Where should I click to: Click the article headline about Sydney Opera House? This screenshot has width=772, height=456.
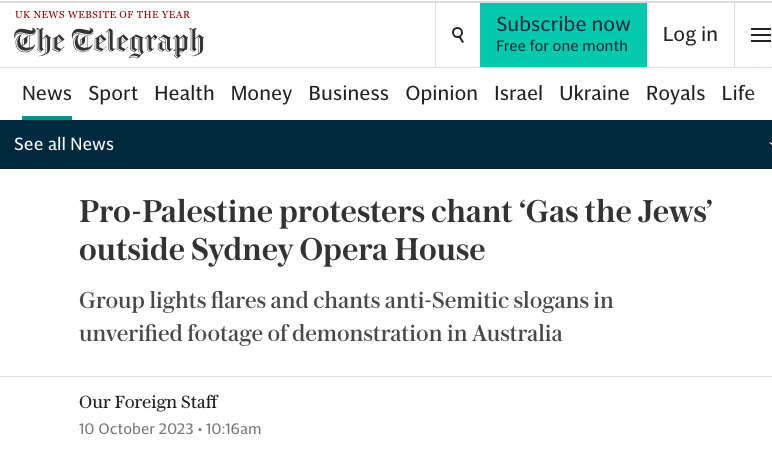coord(395,230)
